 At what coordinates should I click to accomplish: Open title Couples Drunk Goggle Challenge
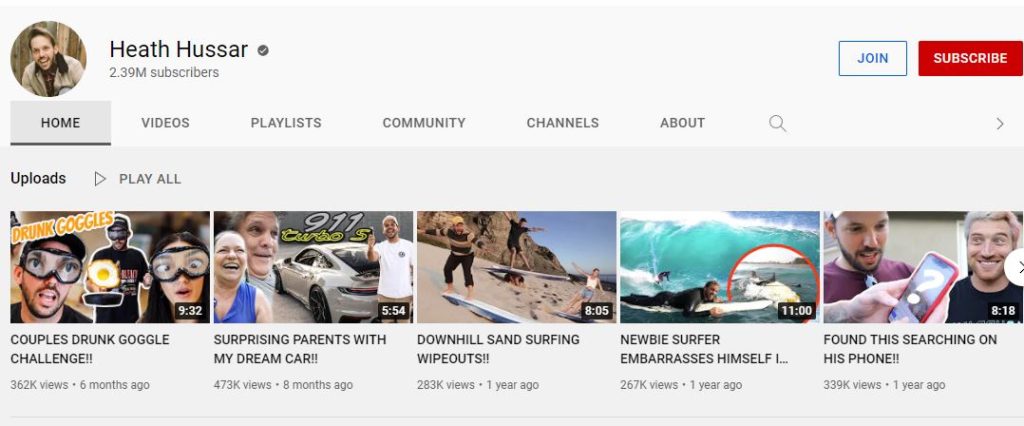pyautogui.click(x=89, y=349)
